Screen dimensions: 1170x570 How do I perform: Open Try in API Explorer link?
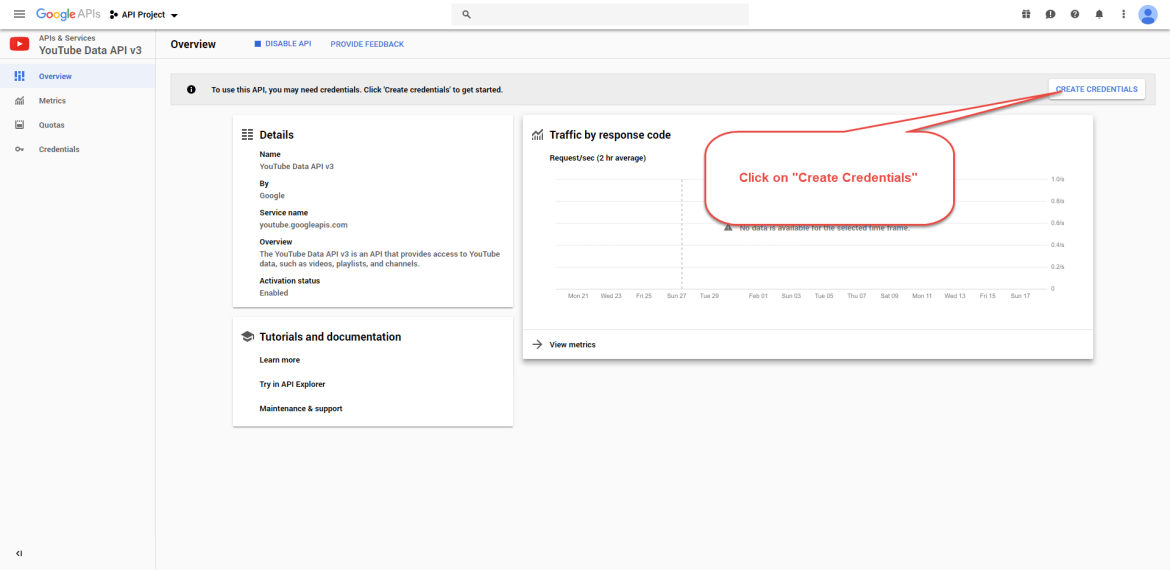click(292, 384)
